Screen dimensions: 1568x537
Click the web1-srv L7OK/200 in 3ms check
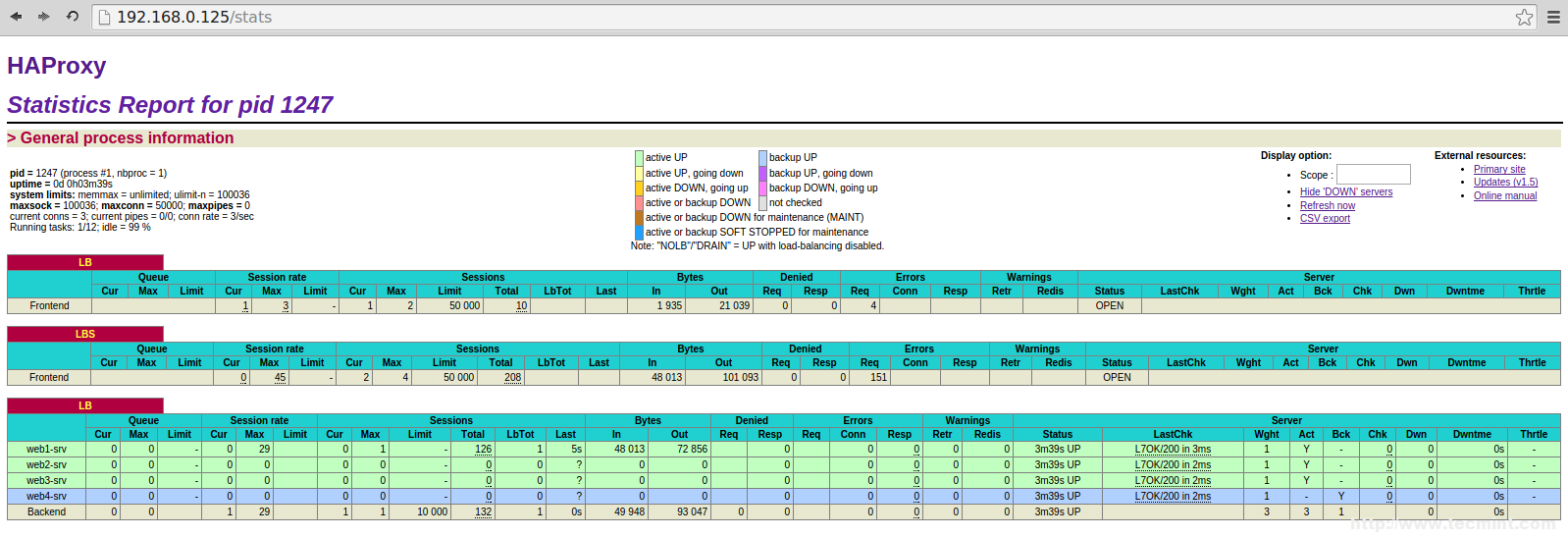tap(1173, 450)
